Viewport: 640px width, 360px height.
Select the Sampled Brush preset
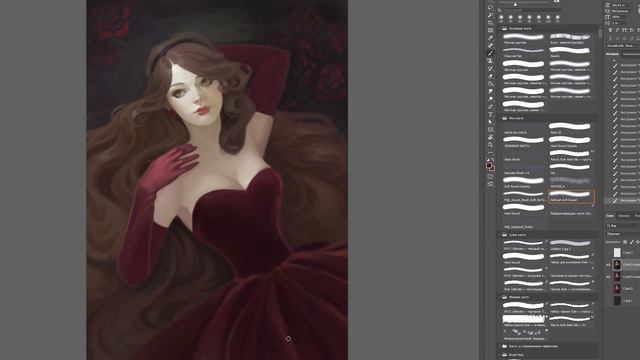click(524, 169)
